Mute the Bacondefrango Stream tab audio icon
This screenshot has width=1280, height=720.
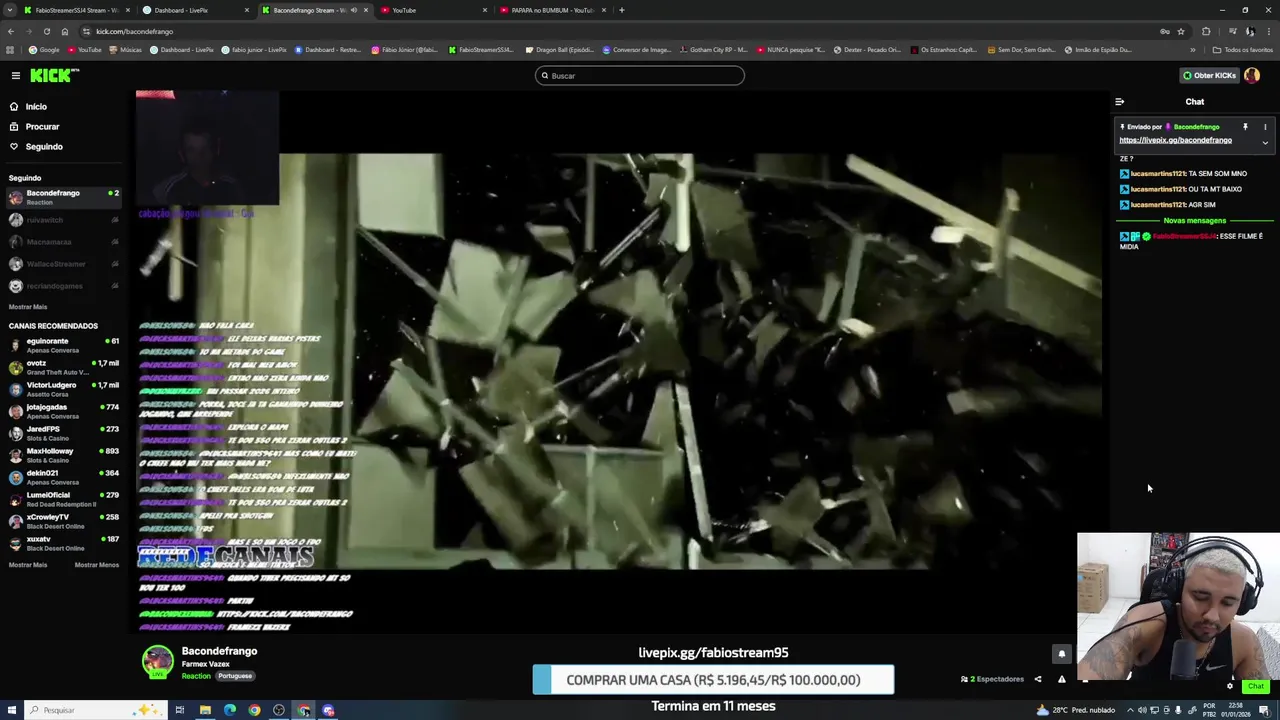[x=353, y=10]
